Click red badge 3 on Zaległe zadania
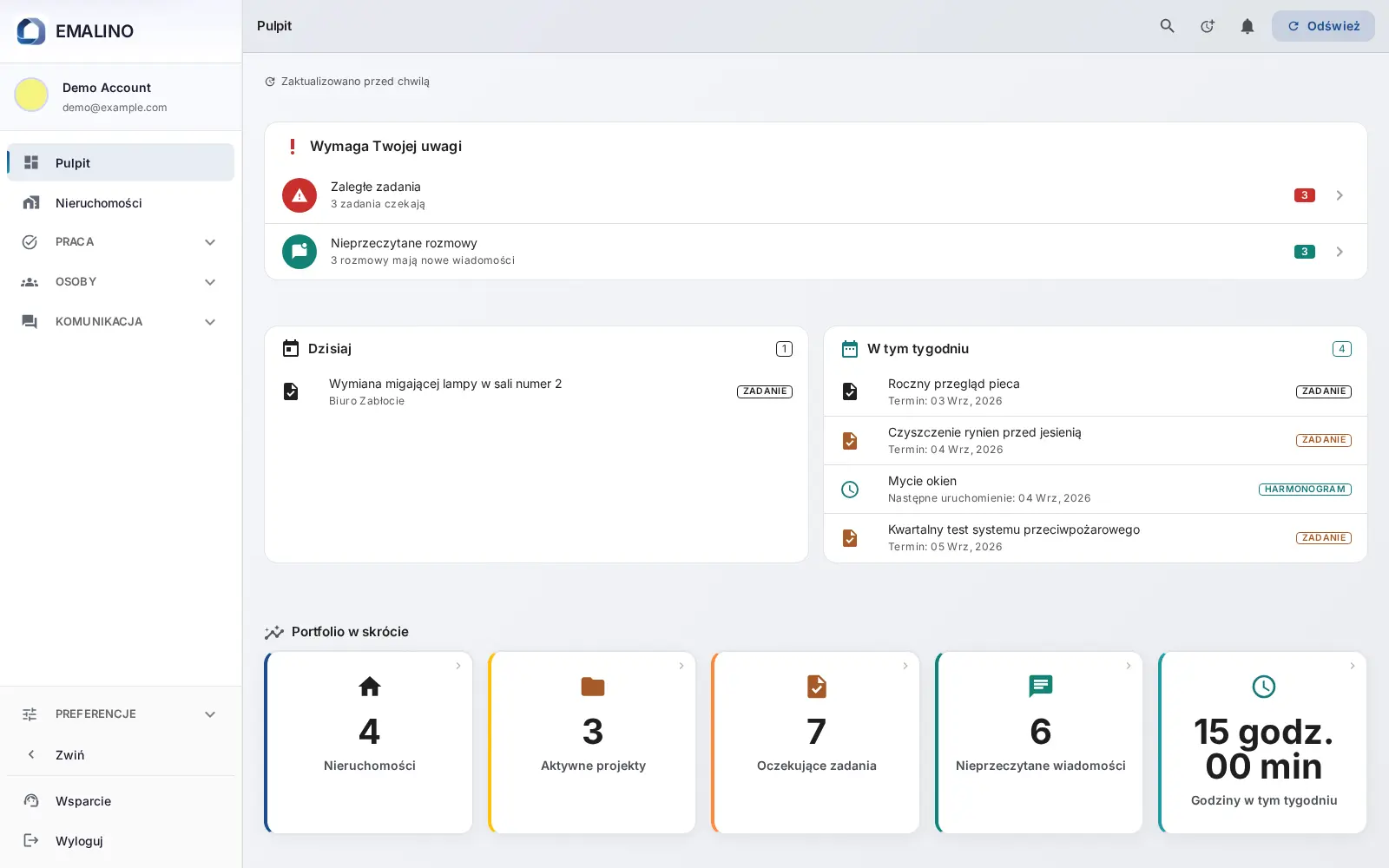Viewport: 1389px width, 868px height. [1304, 195]
